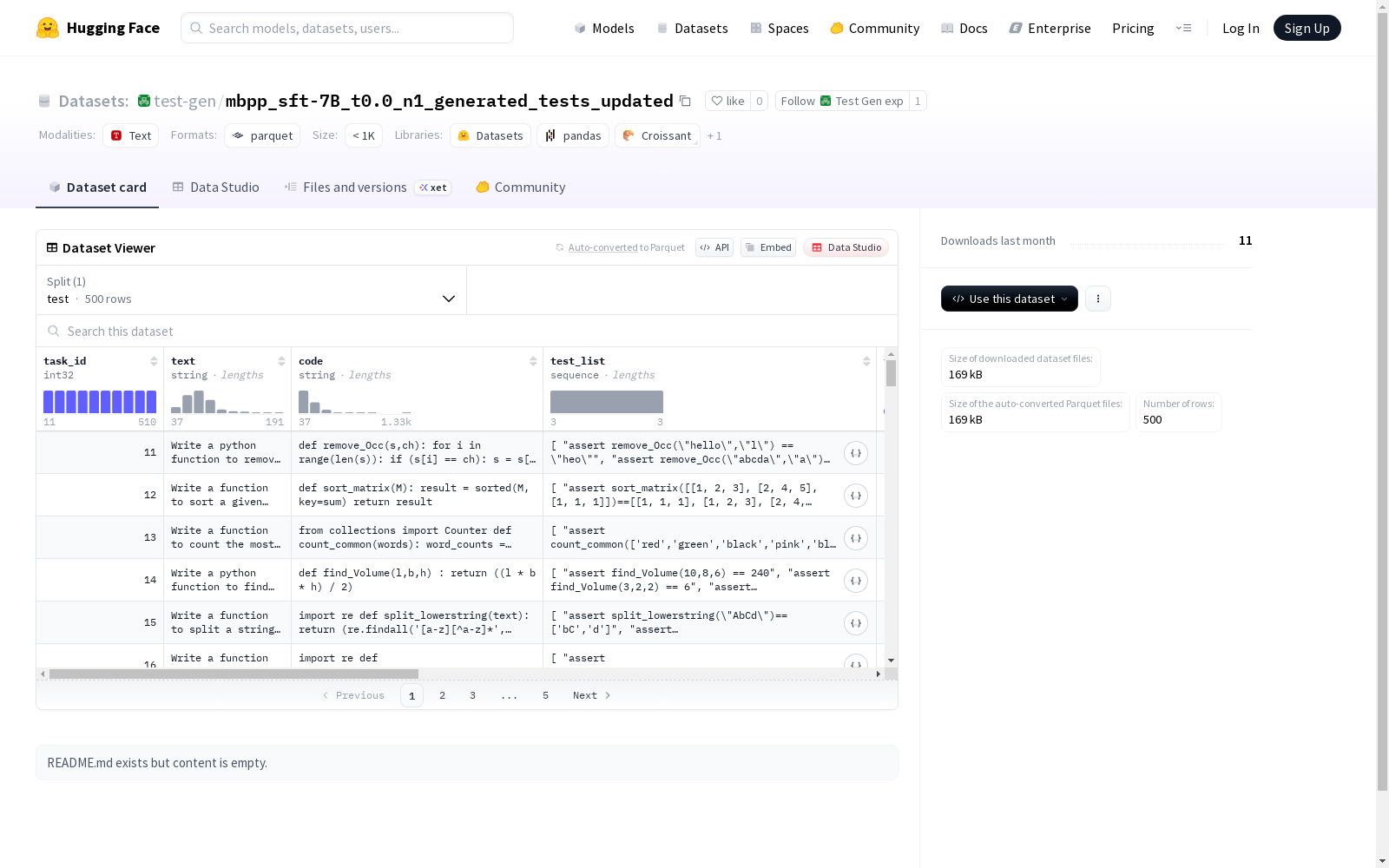Go to page 2 of the table
The image size is (1389, 868).
tap(442, 695)
